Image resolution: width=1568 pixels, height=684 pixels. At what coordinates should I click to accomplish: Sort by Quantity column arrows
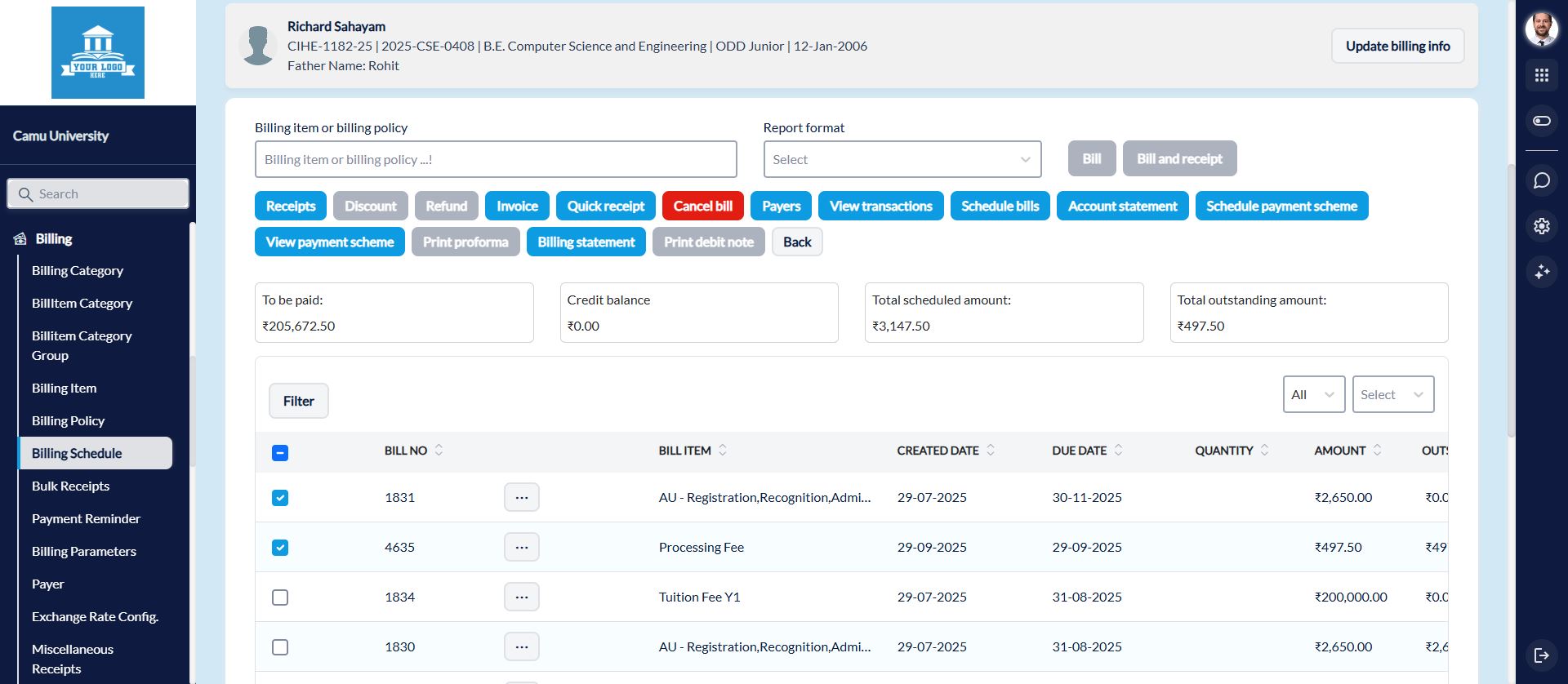(x=1265, y=450)
